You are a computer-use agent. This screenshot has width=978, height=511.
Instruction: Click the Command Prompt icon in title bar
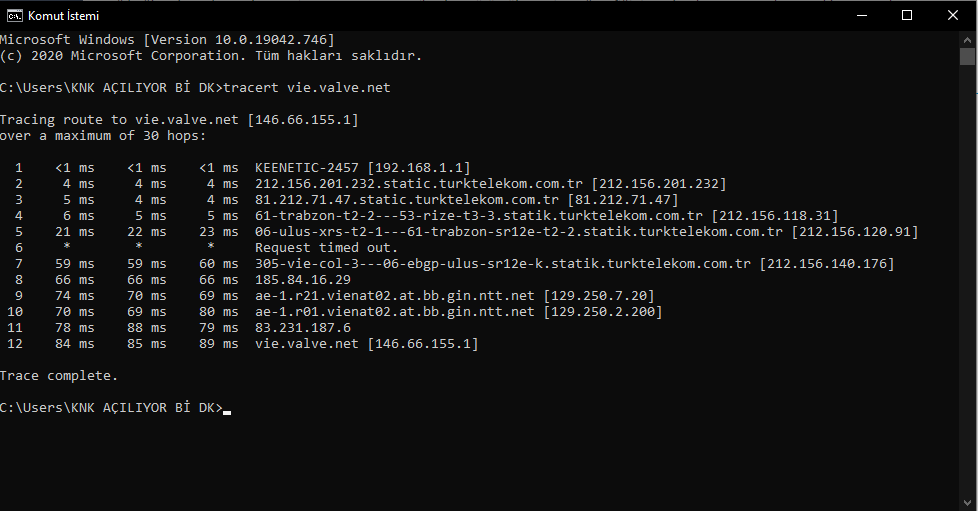tap(14, 16)
